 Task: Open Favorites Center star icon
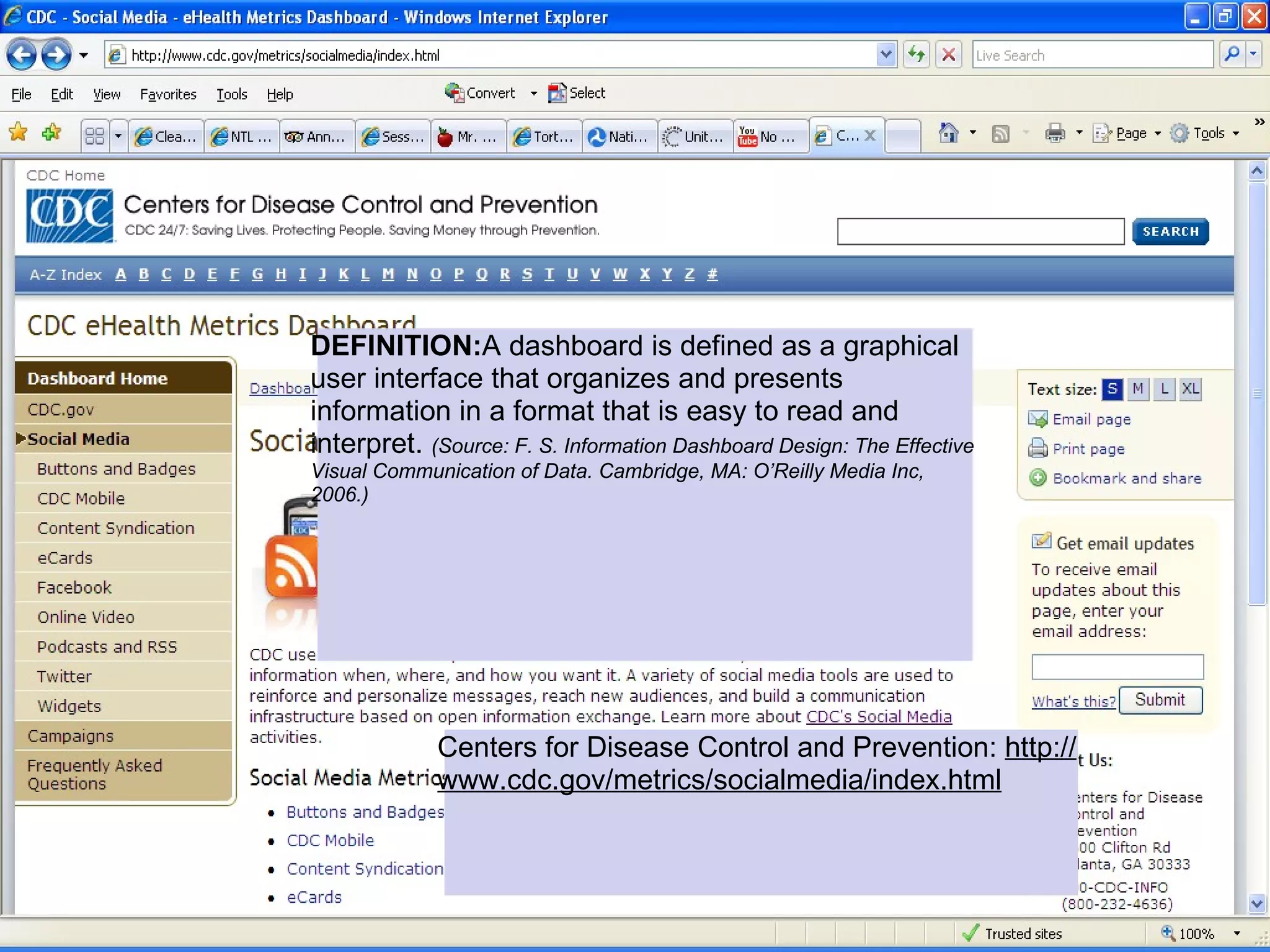tap(19, 133)
